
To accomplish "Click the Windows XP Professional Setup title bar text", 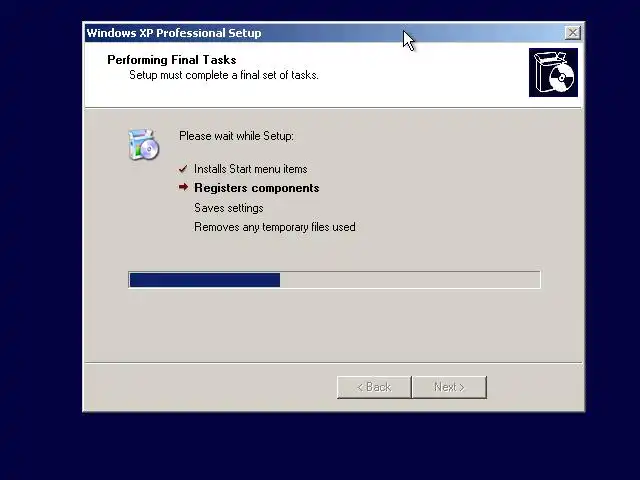I will pyautogui.click(x=174, y=33).
